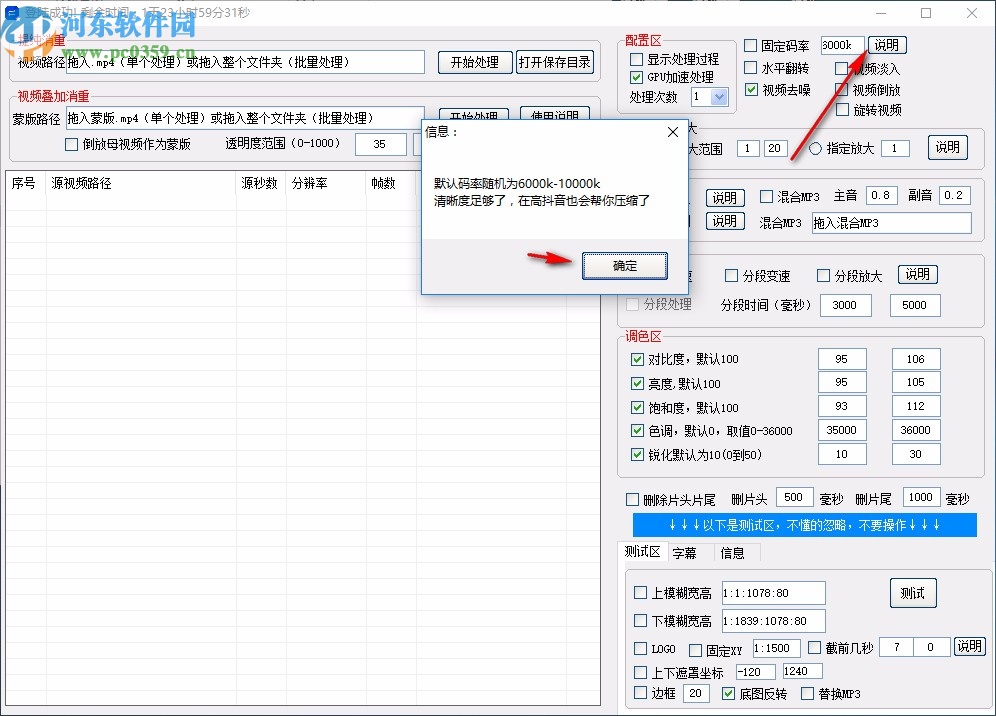The width and height of the screenshot is (996, 716).
Task: Switch to the 字幕 tab
Action: coord(686,551)
